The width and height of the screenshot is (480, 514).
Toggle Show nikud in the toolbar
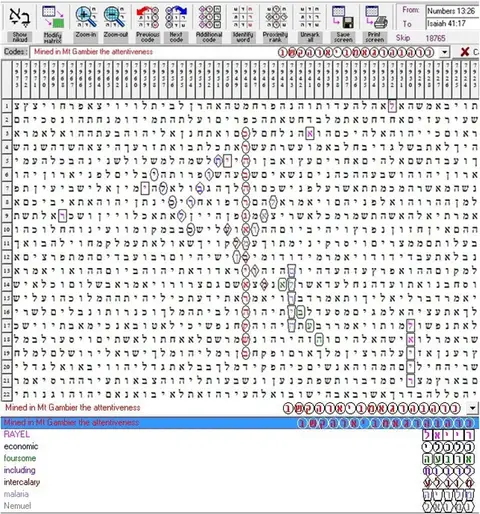tap(20, 24)
